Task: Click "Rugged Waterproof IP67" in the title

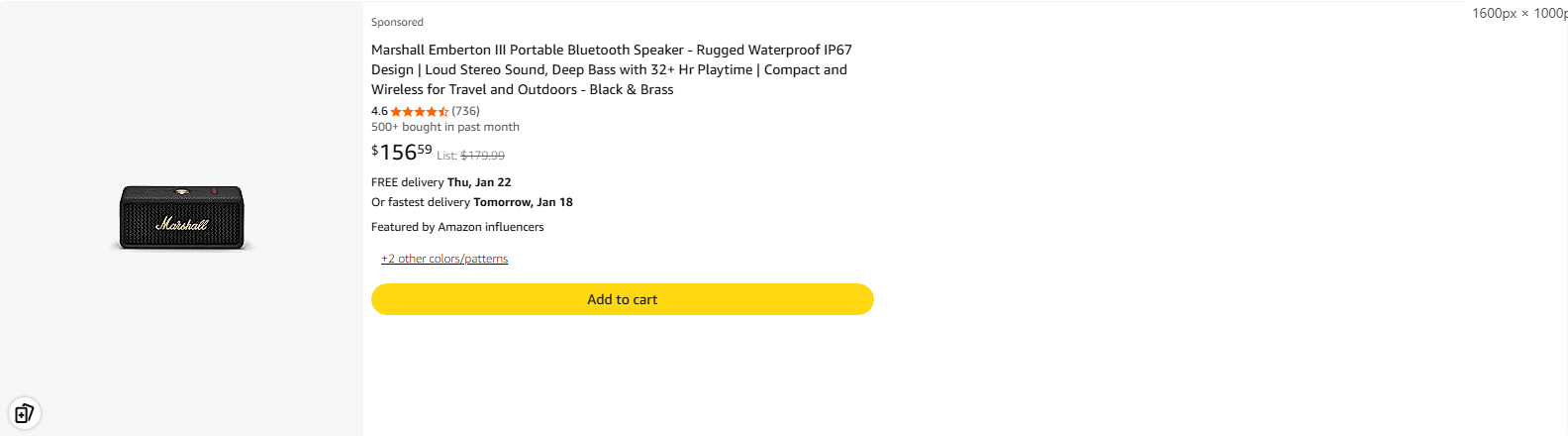Action: point(774,50)
